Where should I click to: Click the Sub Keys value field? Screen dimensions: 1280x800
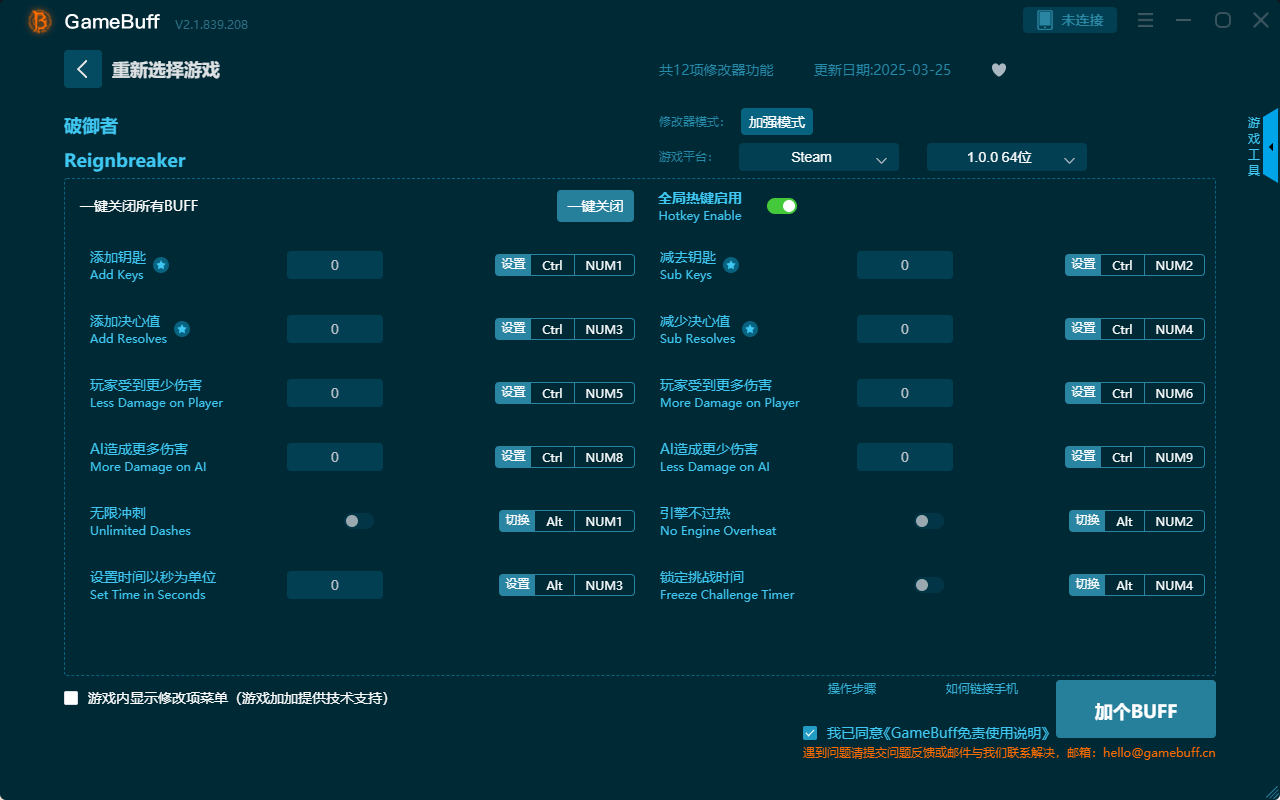click(905, 265)
